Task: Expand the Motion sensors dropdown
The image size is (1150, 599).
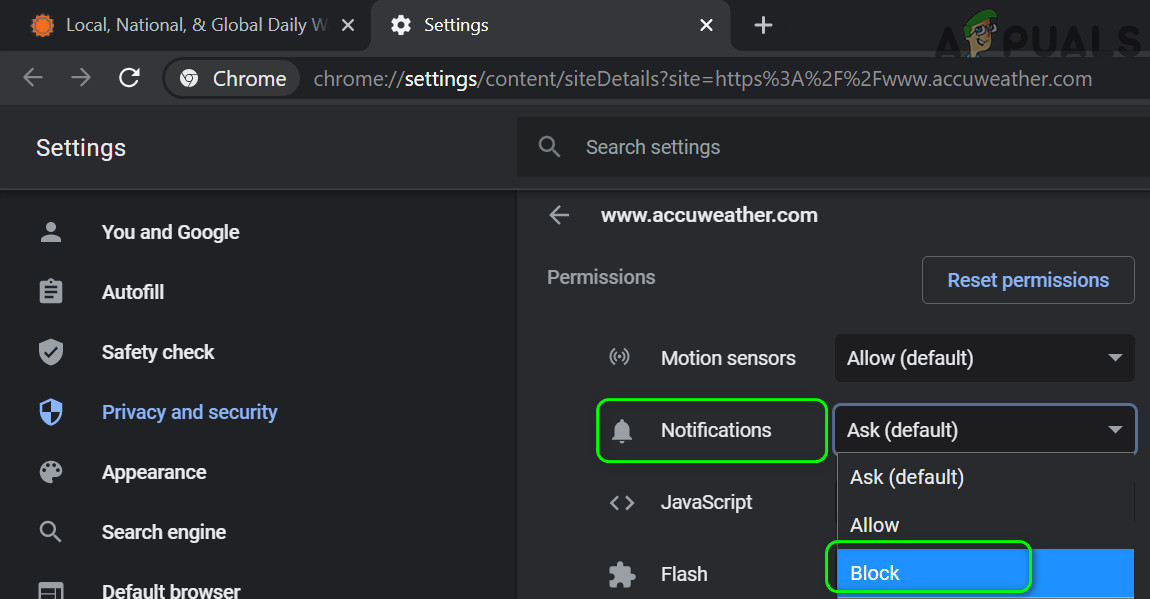Action: (x=984, y=358)
